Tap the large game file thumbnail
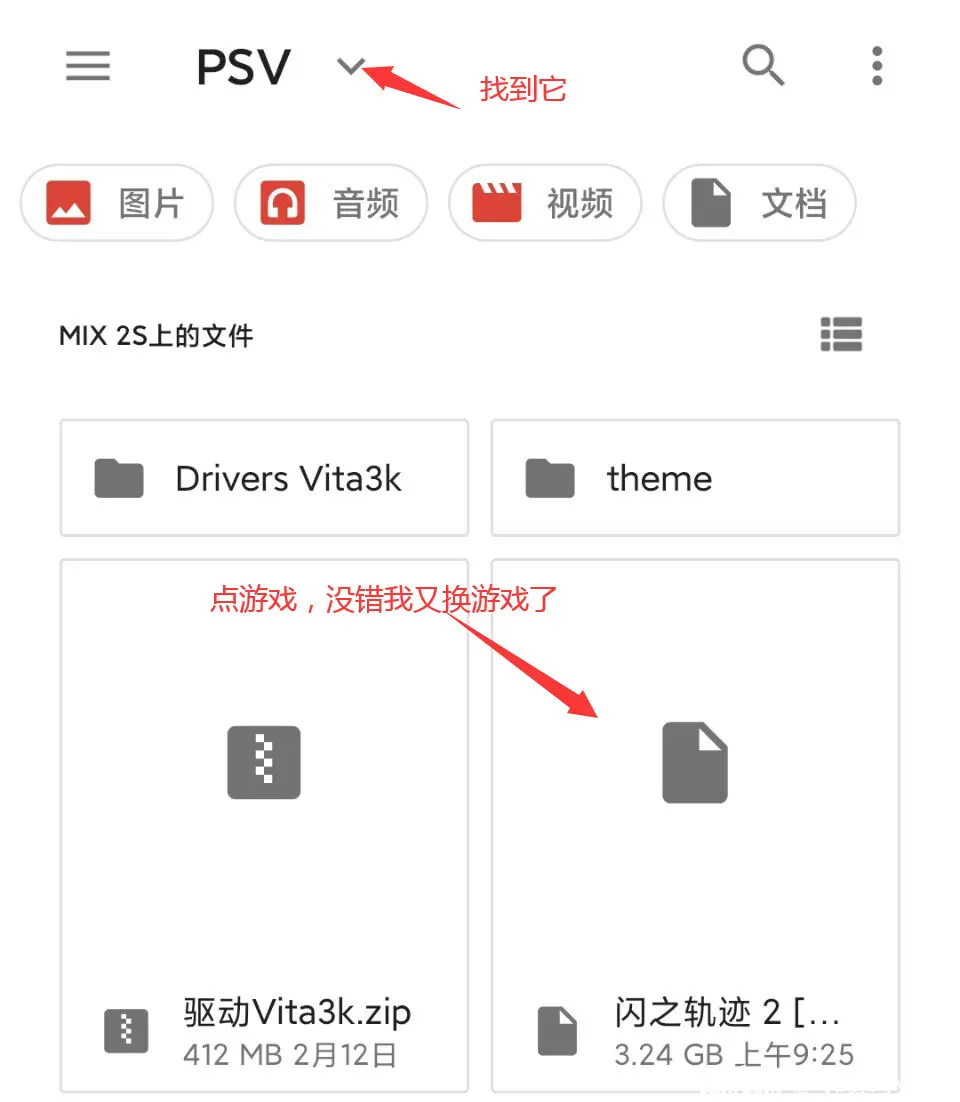The height and width of the screenshot is (1102, 960). pos(695,763)
